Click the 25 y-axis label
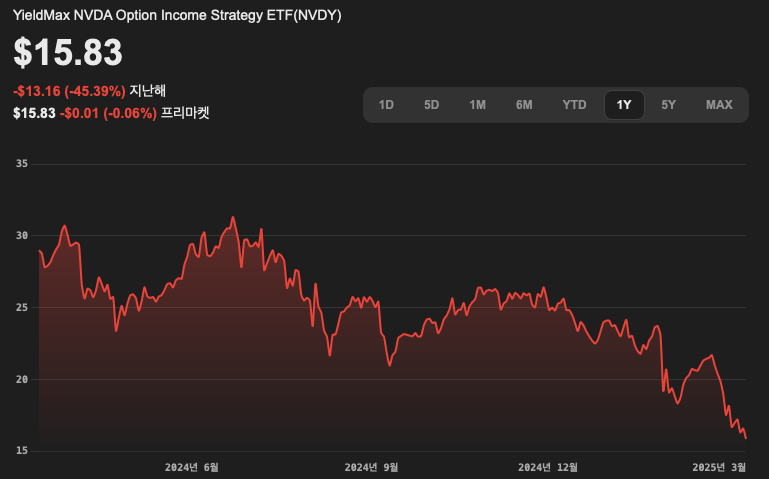The height and width of the screenshot is (479, 769). coord(22,308)
